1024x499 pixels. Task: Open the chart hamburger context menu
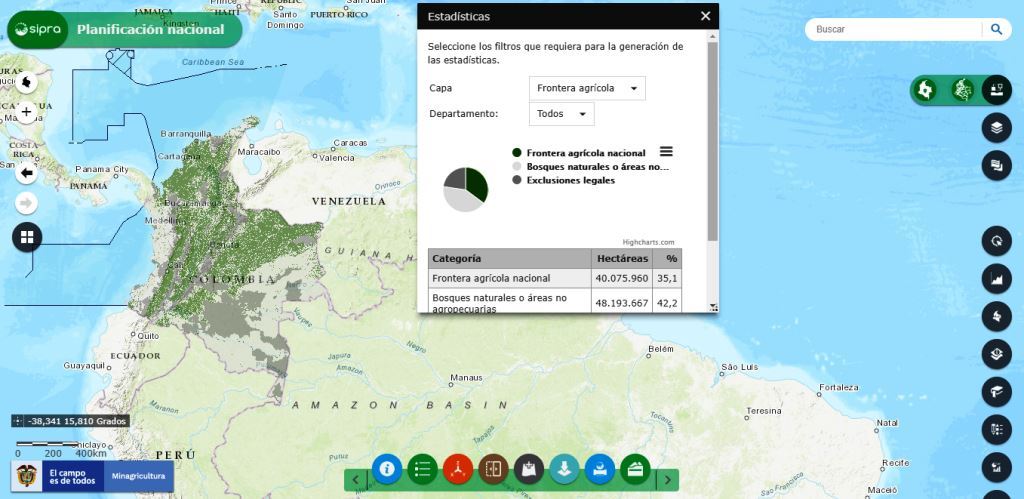click(x=666, y=152)
